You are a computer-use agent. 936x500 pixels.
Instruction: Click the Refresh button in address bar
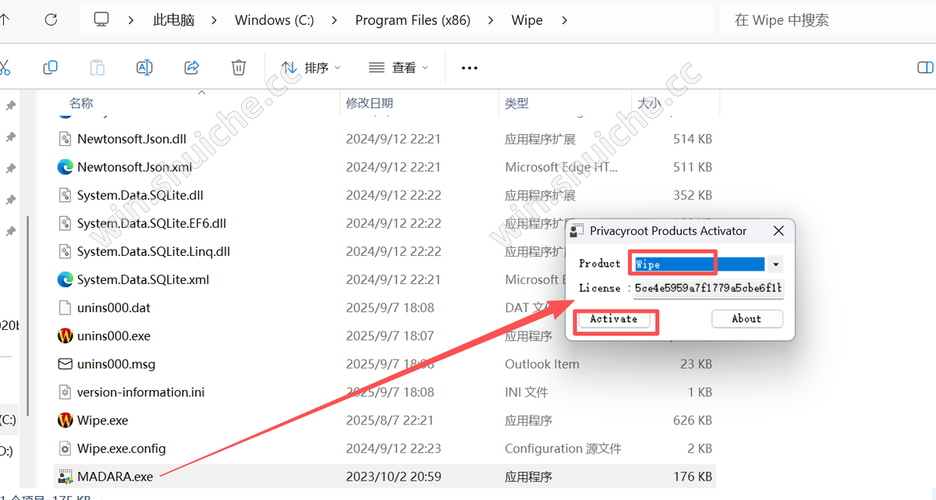51,20
